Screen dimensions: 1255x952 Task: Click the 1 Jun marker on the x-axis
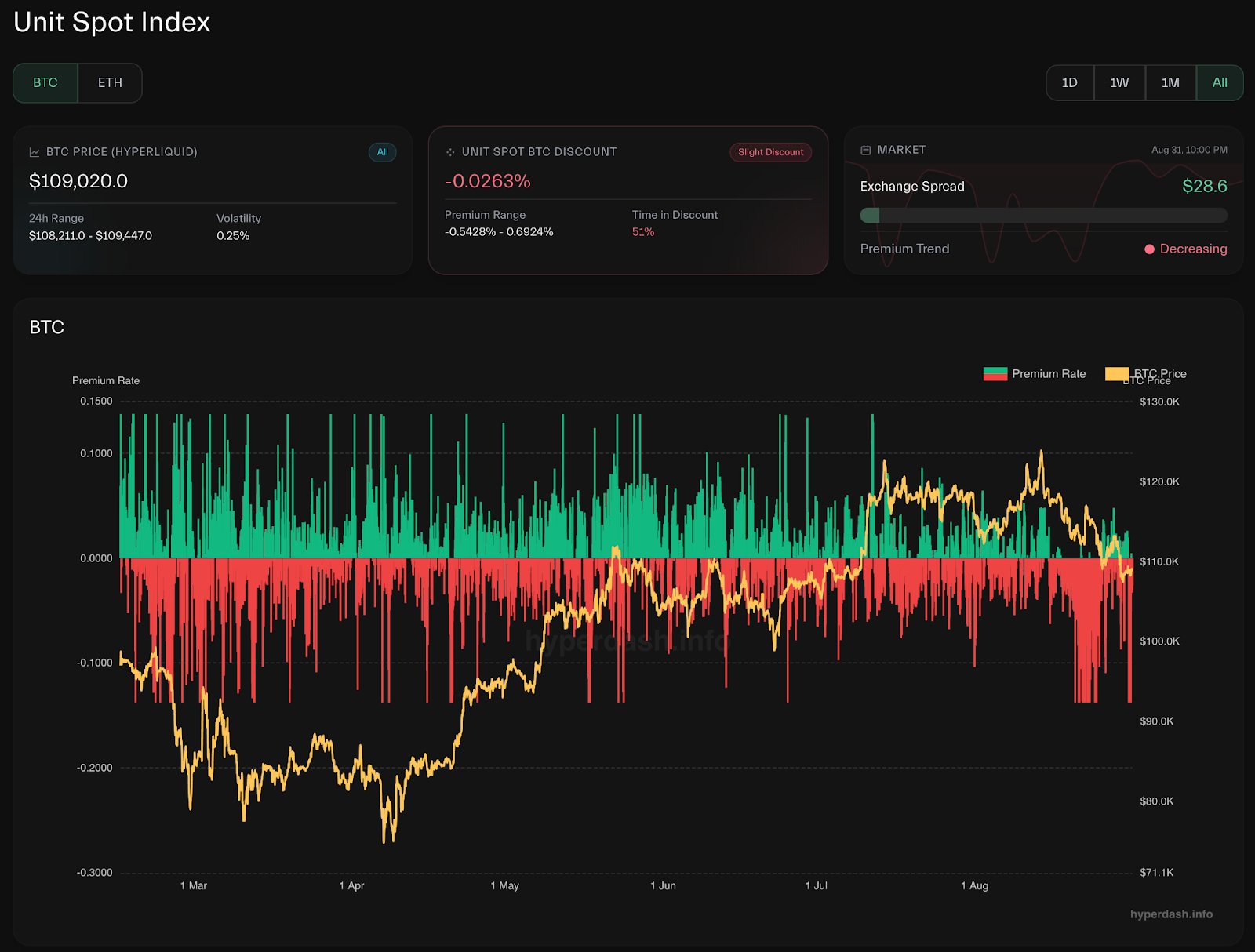(663, 886)
